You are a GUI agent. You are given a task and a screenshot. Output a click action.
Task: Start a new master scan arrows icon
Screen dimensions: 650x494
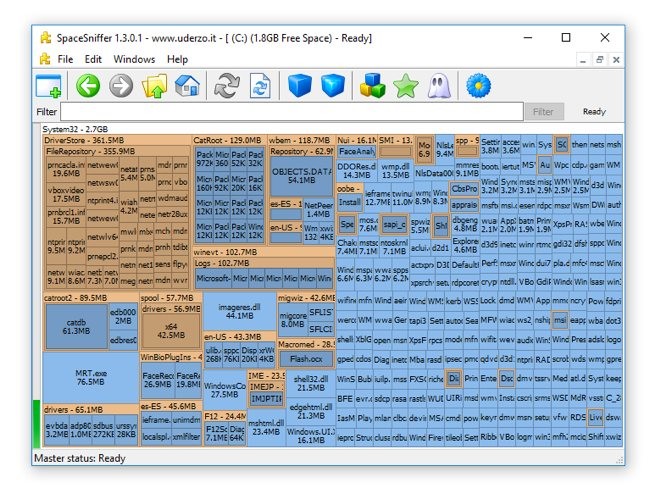tap(226, 86)
